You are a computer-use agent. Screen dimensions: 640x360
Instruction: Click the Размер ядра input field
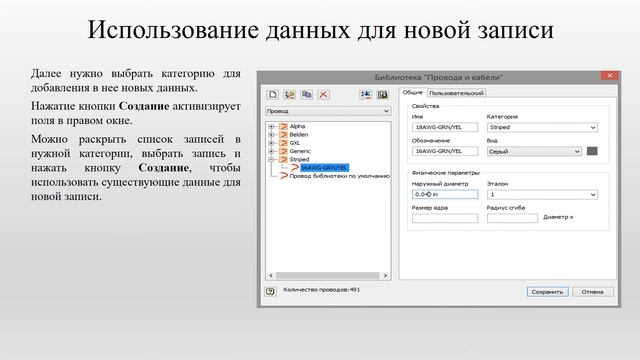[x=445, y=218]
